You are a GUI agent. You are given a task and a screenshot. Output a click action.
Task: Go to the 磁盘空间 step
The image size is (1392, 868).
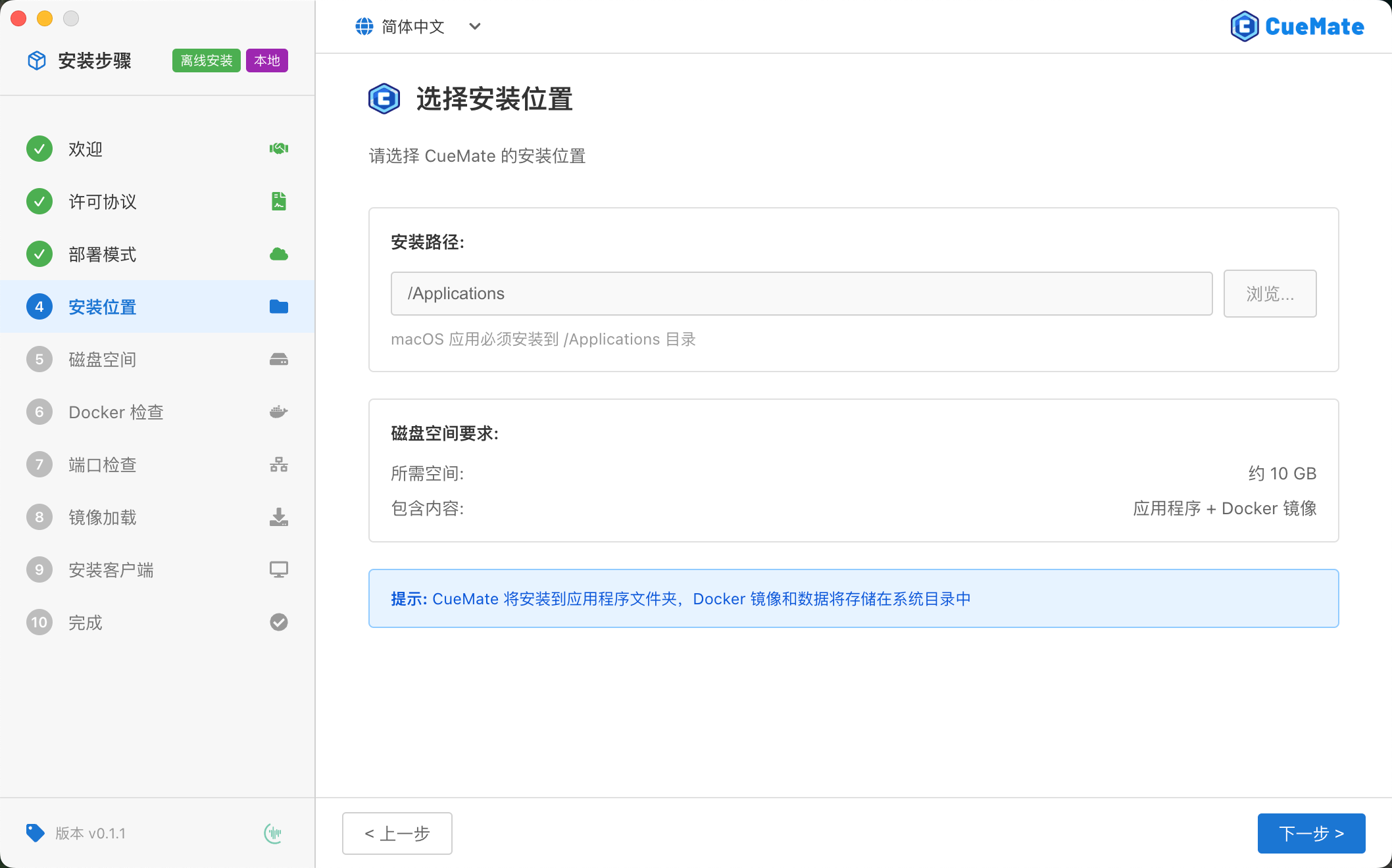102,359
